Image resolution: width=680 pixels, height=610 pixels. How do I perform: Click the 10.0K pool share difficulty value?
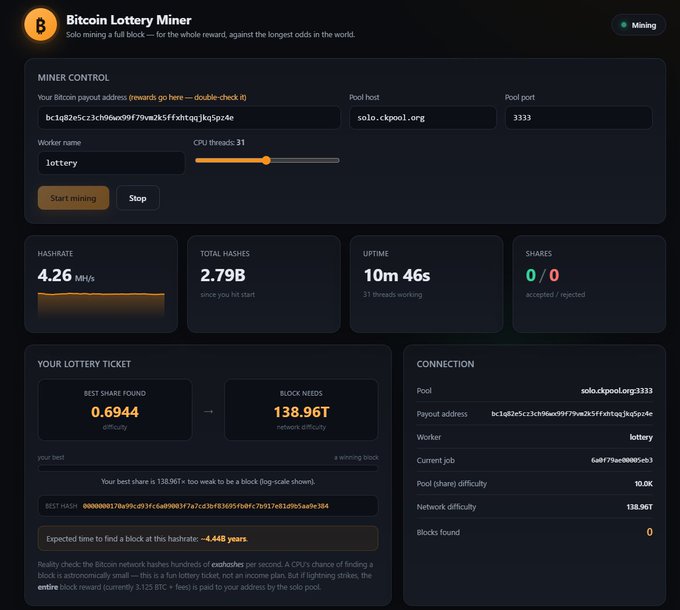click(644, 483)
